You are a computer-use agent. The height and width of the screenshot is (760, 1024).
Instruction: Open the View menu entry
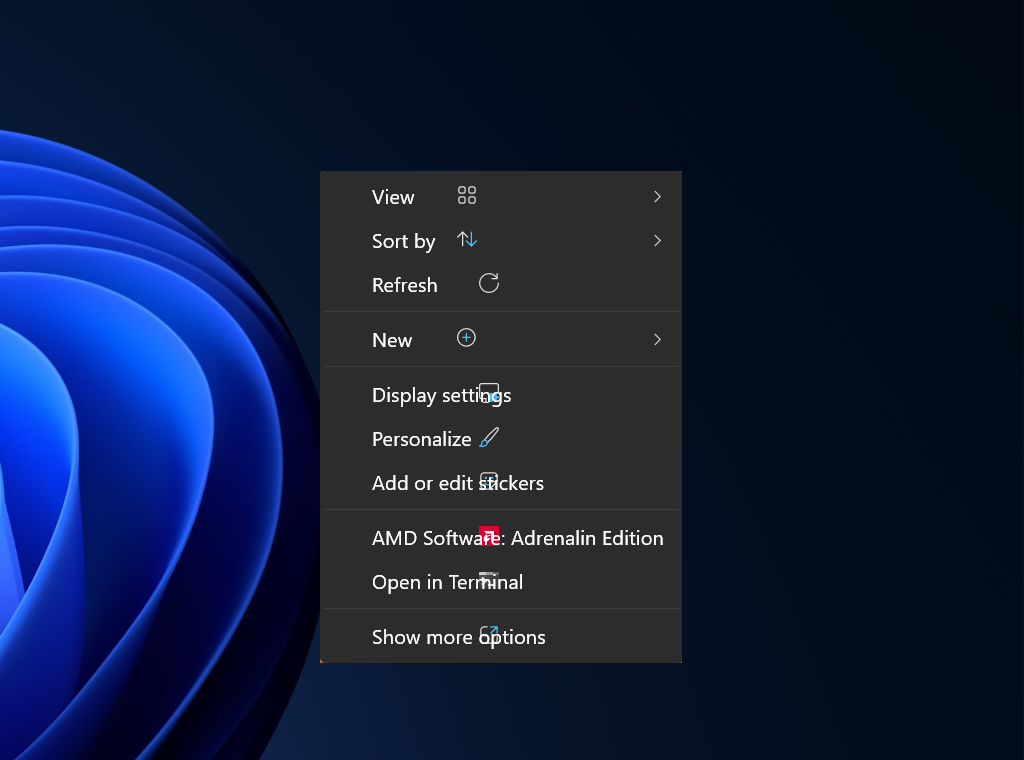501,197
